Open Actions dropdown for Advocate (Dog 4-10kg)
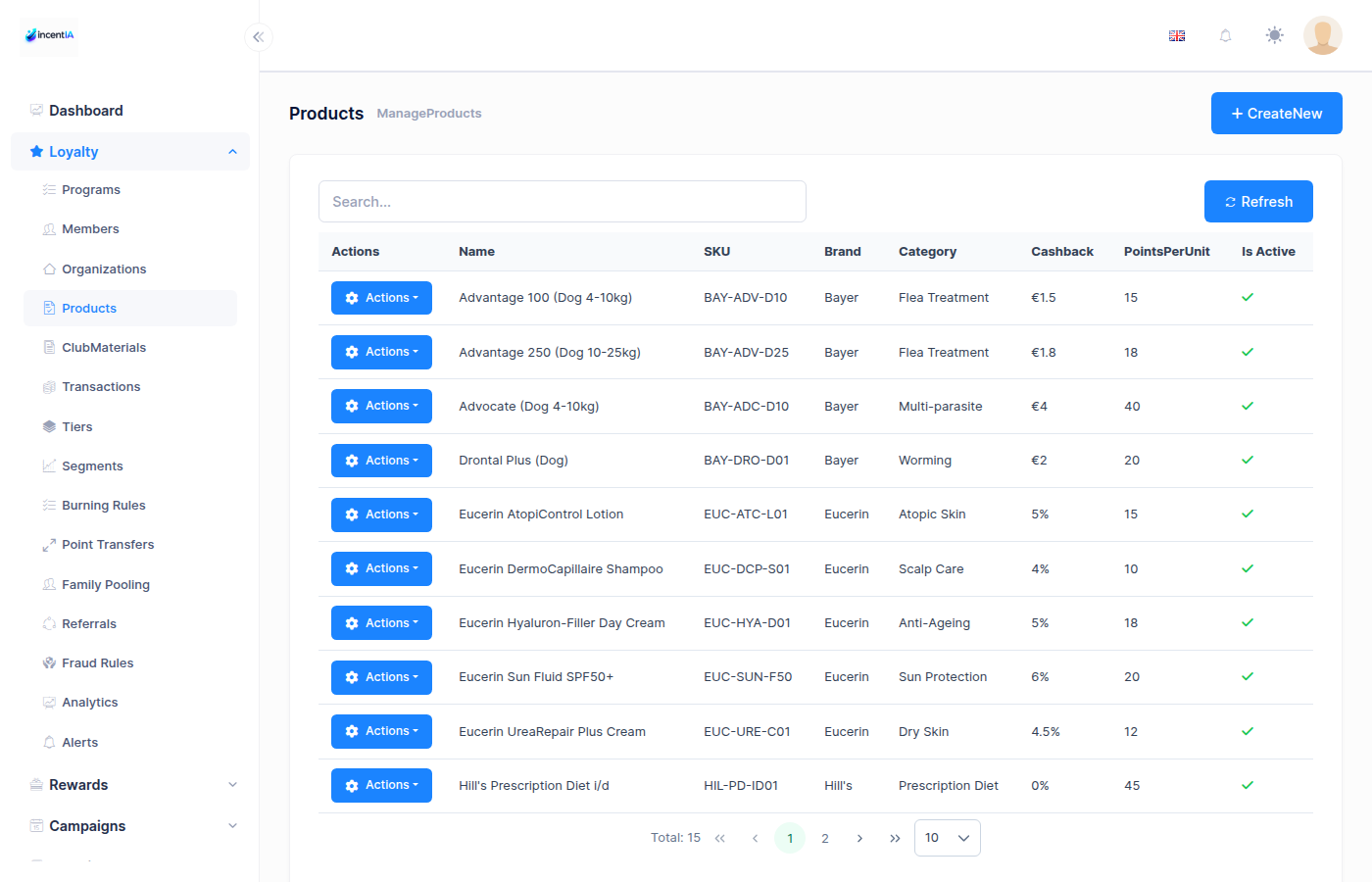This screenshot has height=882, width=1372. pyautogui.click(x=381, y=406)
